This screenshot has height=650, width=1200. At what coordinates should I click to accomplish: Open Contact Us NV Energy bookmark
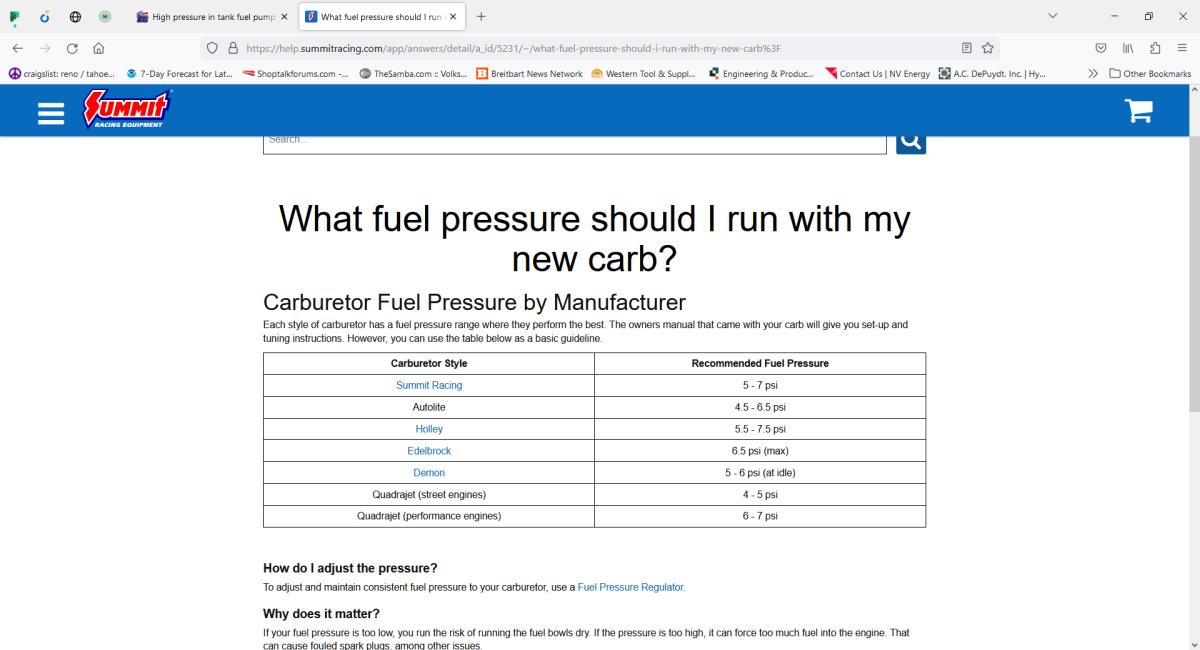878,74
